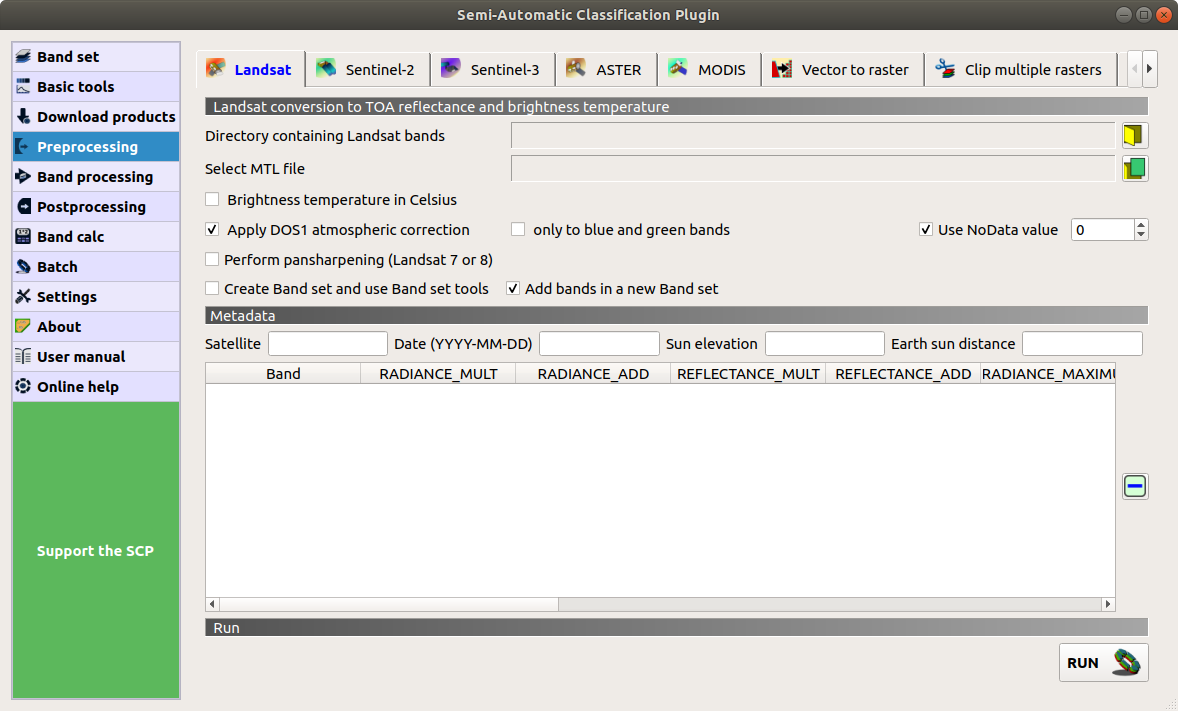Click the directory browse folder icon

tap(1134, 136)
